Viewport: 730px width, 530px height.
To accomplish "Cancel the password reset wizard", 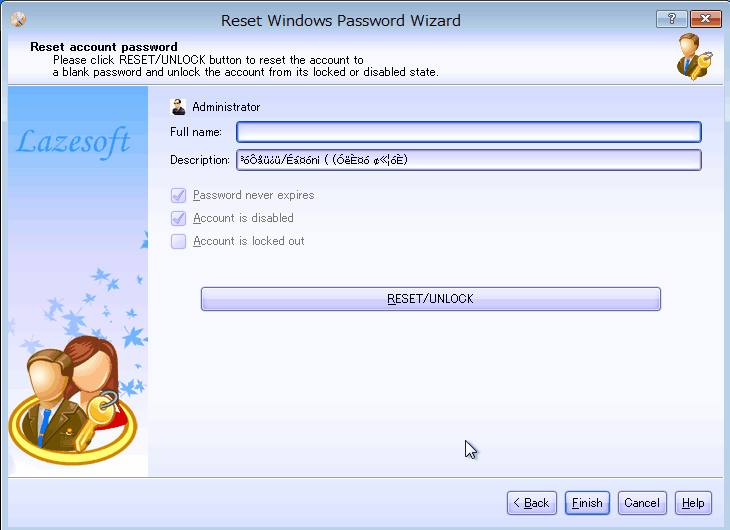I will pyautogui.click(x=642, y=503).
